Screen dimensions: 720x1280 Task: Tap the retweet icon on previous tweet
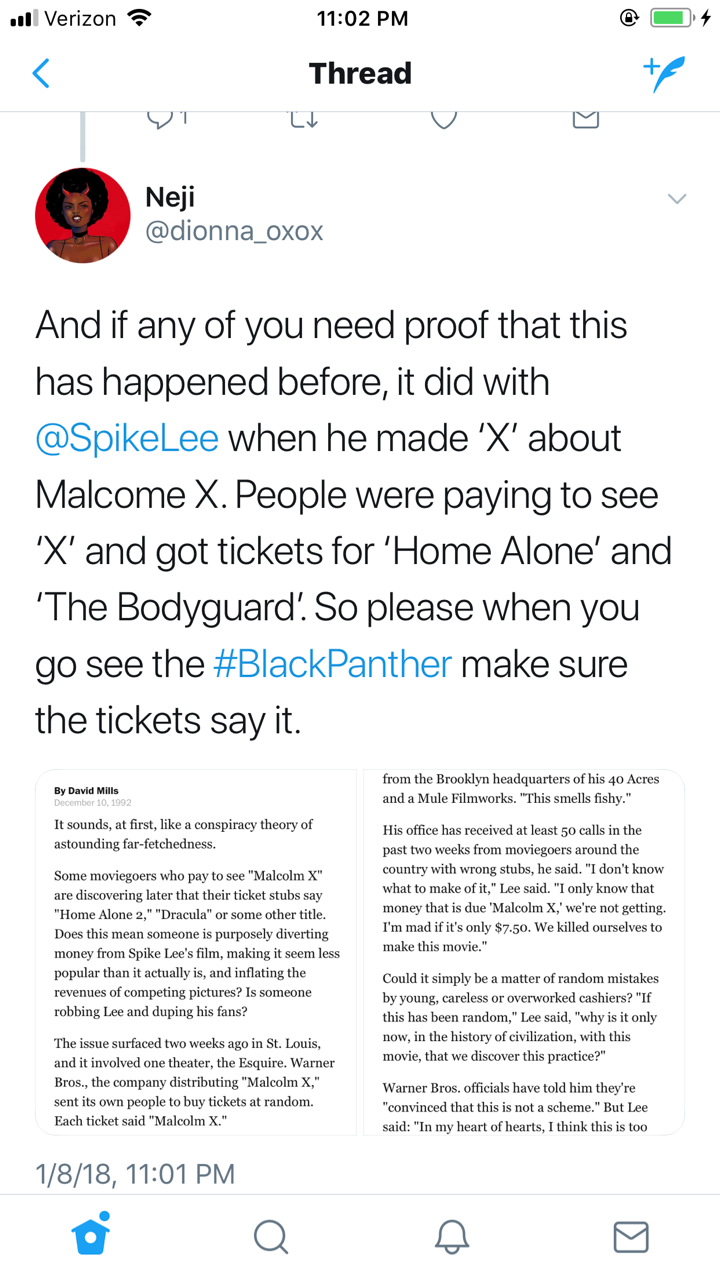pos(304,120)
